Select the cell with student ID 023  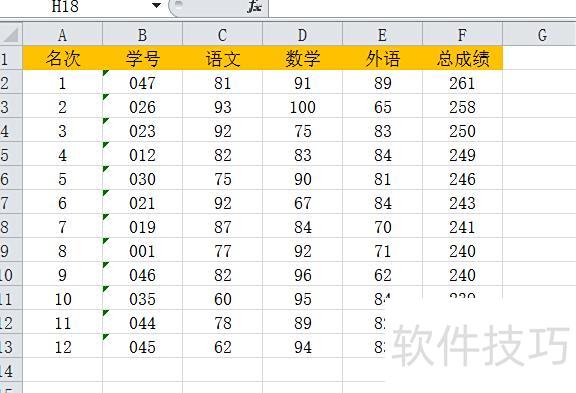click(143, 131)
